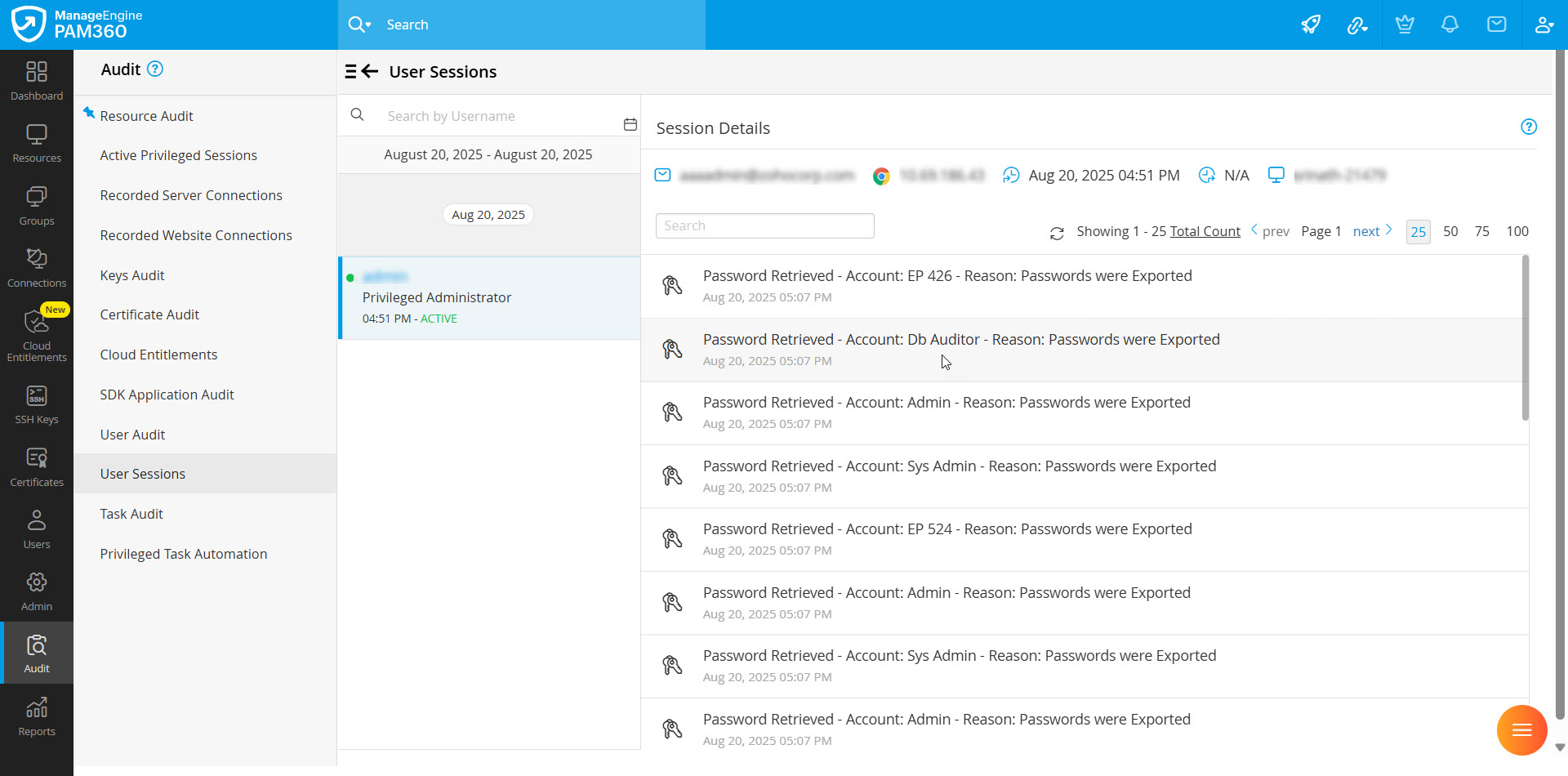Open the mail envelope icon in header

[1497, 25]
